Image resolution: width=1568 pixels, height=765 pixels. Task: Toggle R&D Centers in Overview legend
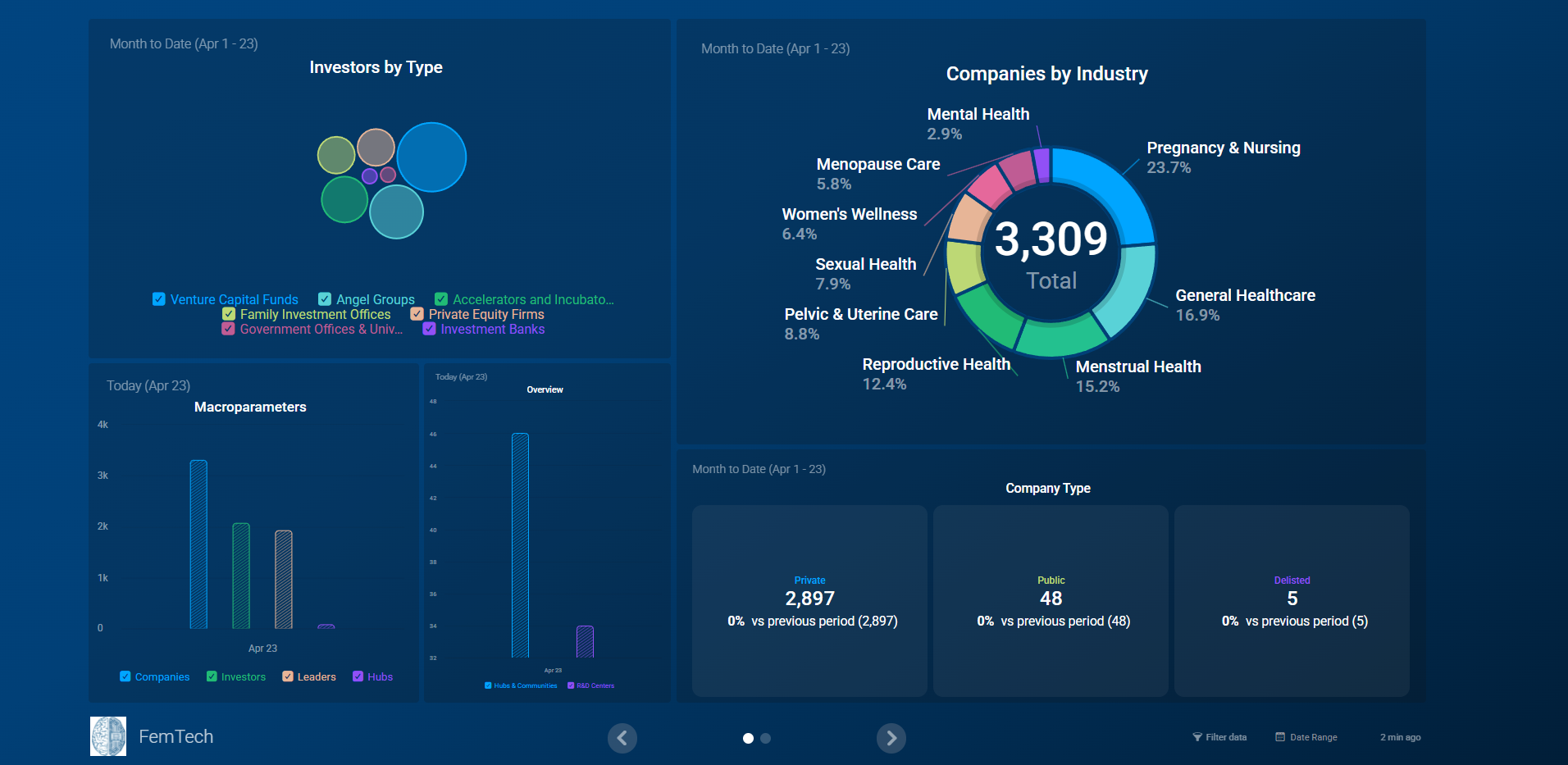point(571,685)
